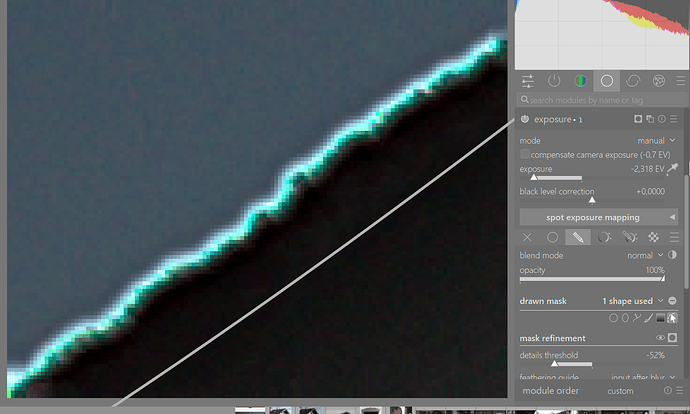Click the search magnifier icon
690x414 pixels.
525,99
